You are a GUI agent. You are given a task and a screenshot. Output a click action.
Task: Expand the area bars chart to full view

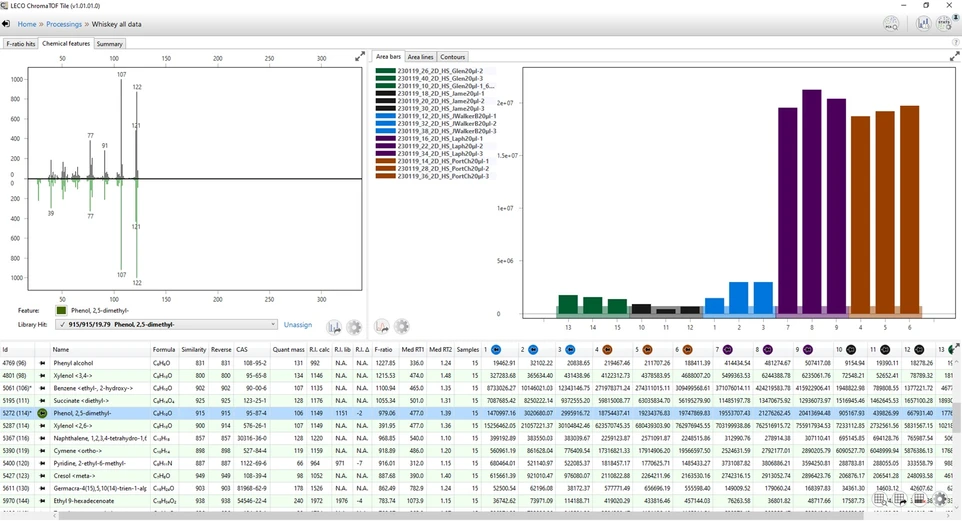(x=955, y=56)
